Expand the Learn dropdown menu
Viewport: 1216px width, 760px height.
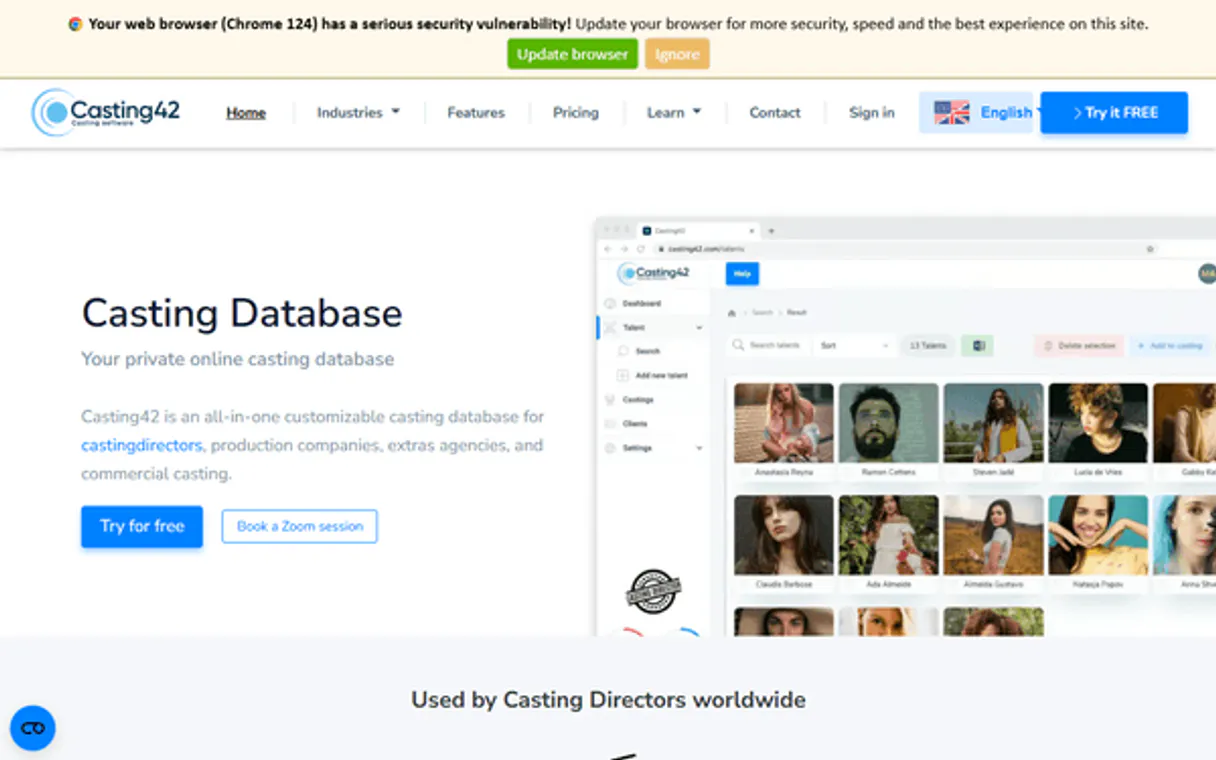pyautogui.click(x=673, y=112)
